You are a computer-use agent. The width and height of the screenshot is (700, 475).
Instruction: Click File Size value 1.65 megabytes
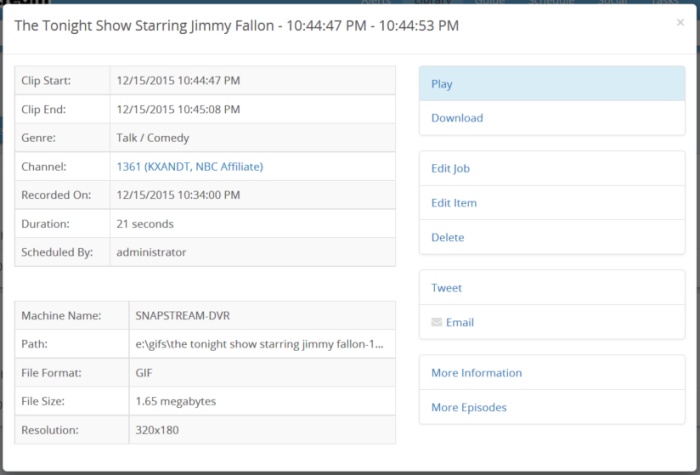[175, 401]
